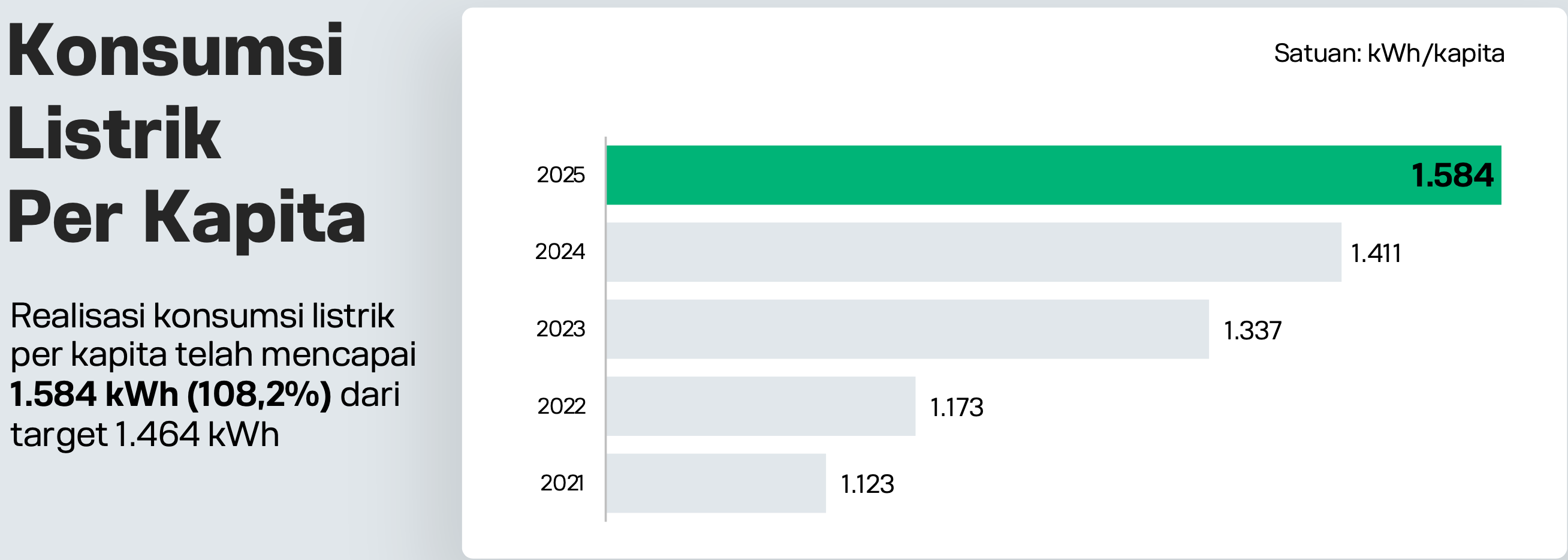Click the bold 1.584 value inside the green bar

coord(1452,175)
